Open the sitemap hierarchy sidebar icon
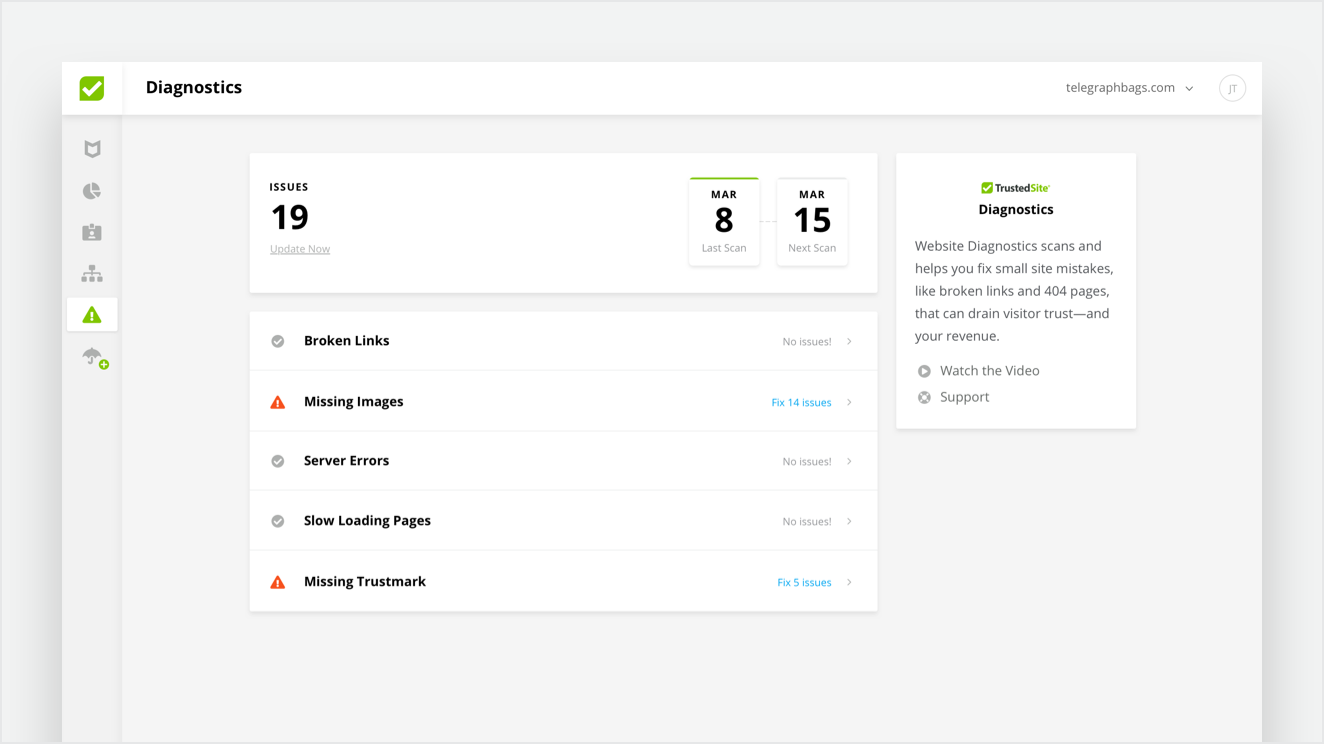1324x744 pixels. (x=92, y=274)
